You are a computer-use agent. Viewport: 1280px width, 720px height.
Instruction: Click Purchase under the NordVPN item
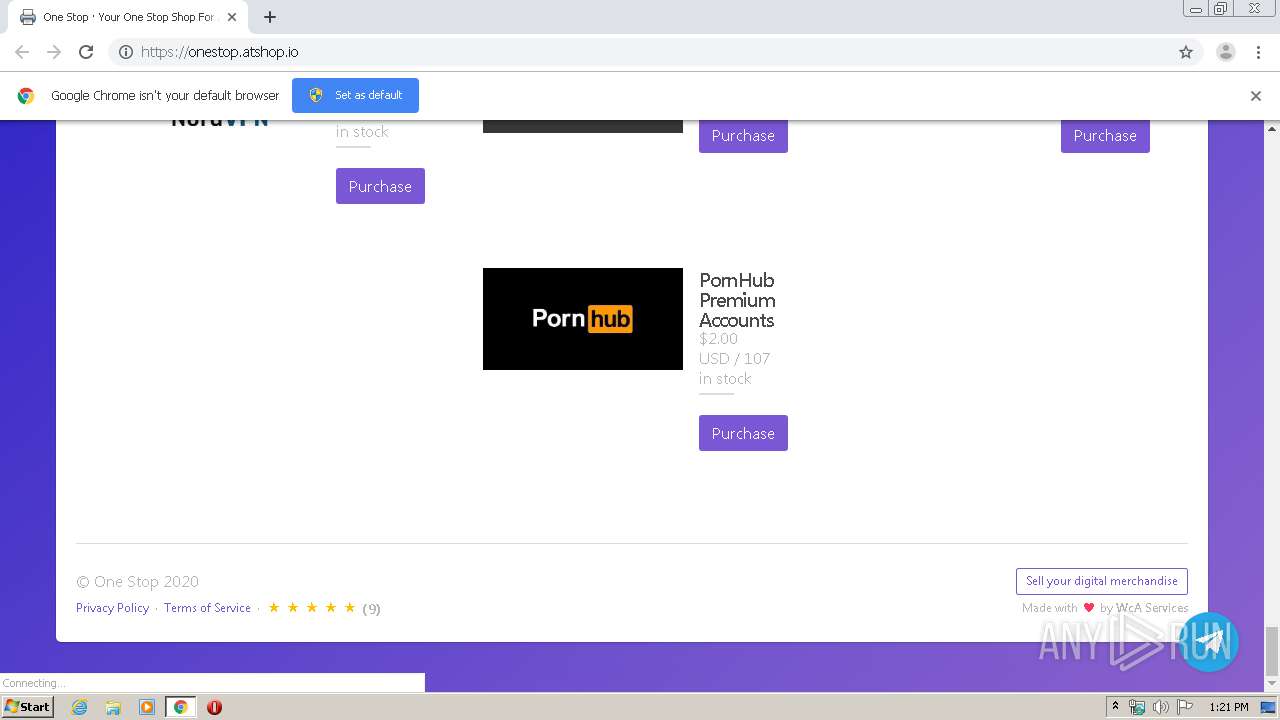click(x=380, y=186)
